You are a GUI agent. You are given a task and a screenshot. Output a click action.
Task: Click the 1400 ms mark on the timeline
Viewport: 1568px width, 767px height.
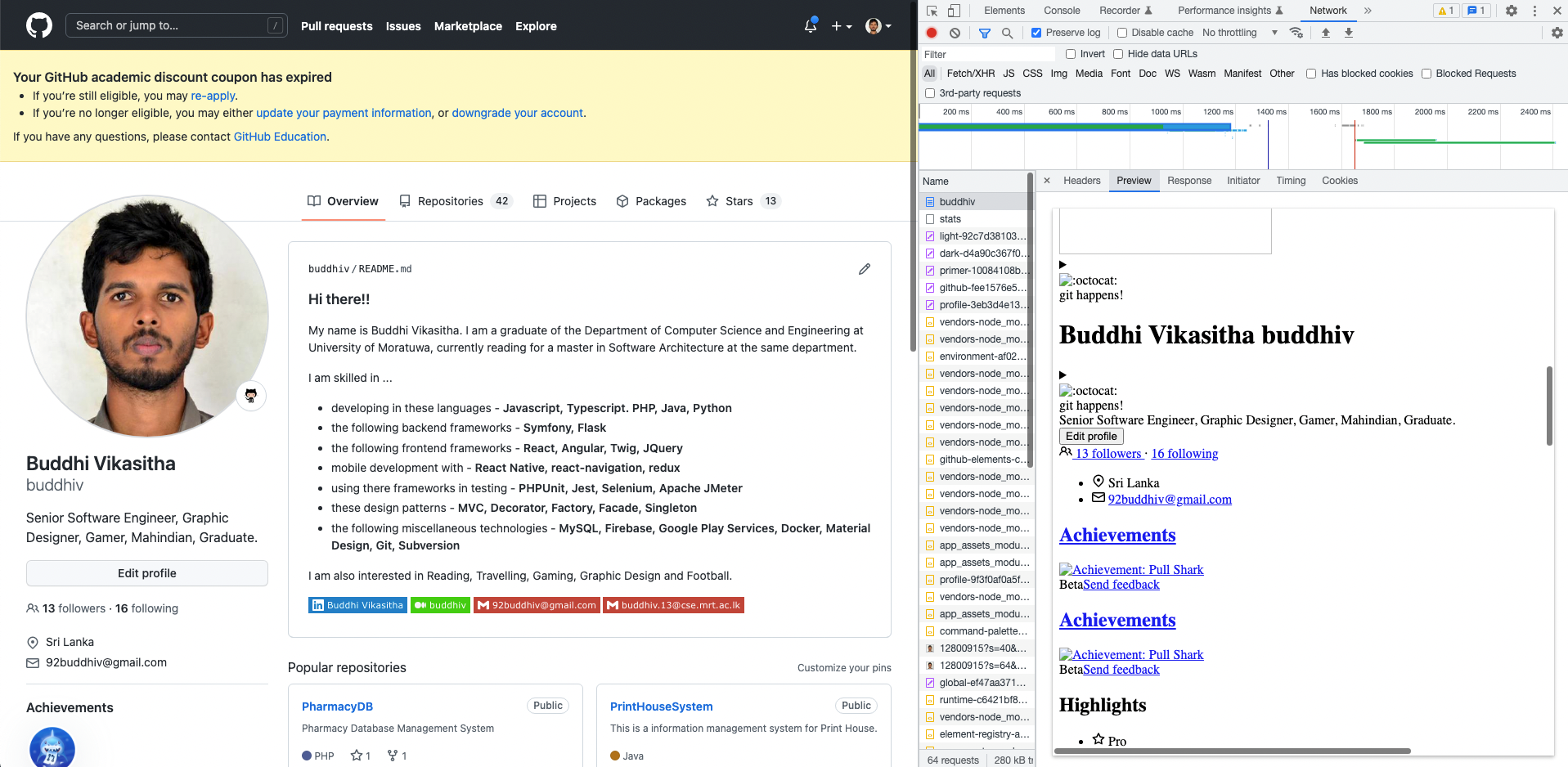tap(1271, 112)
